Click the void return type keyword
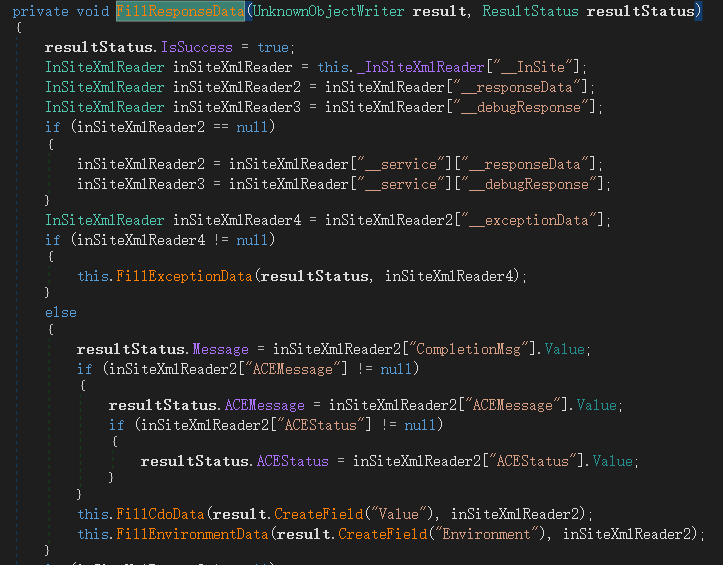 [92, 11]
